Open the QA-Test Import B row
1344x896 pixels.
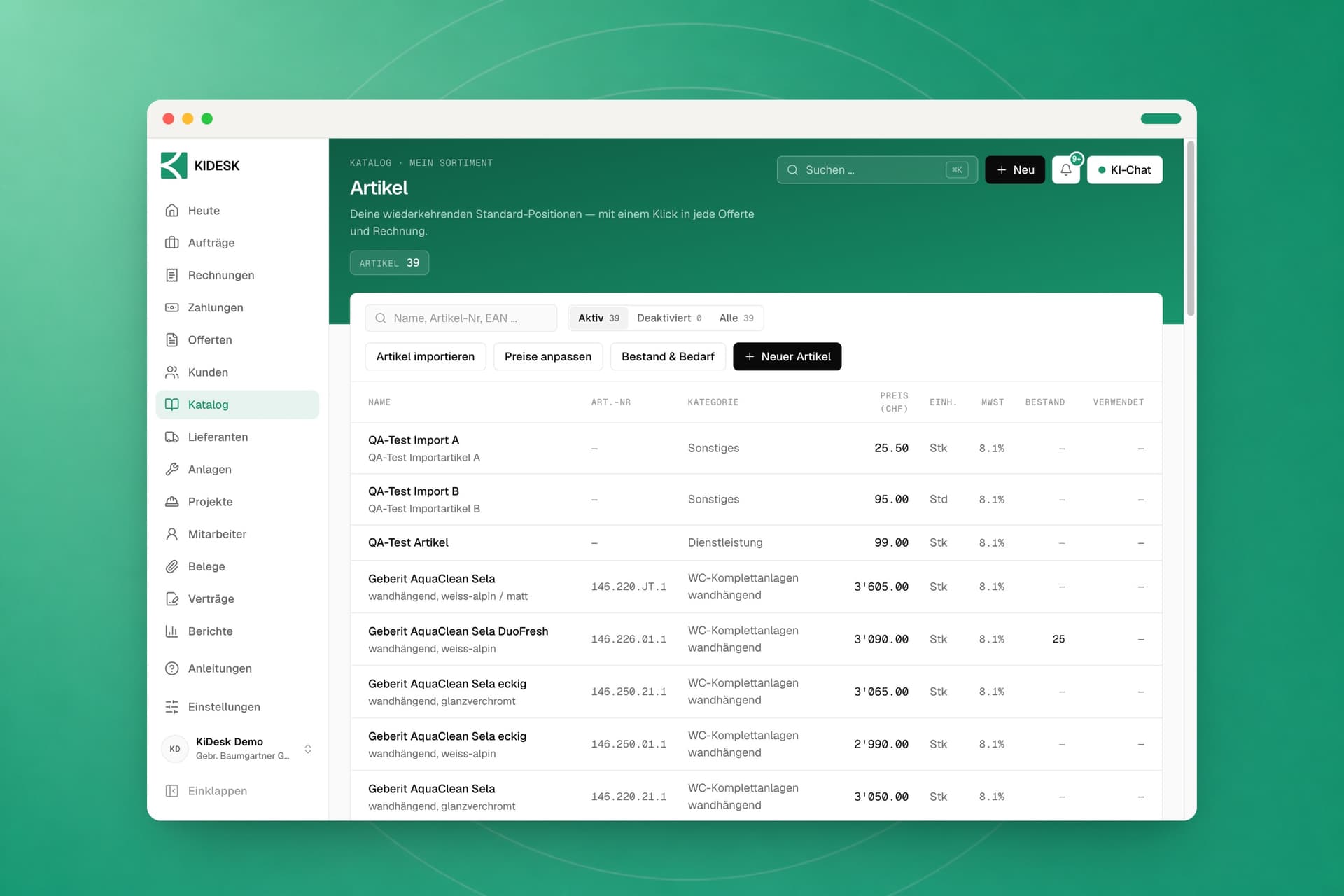[x=756, y=499]
